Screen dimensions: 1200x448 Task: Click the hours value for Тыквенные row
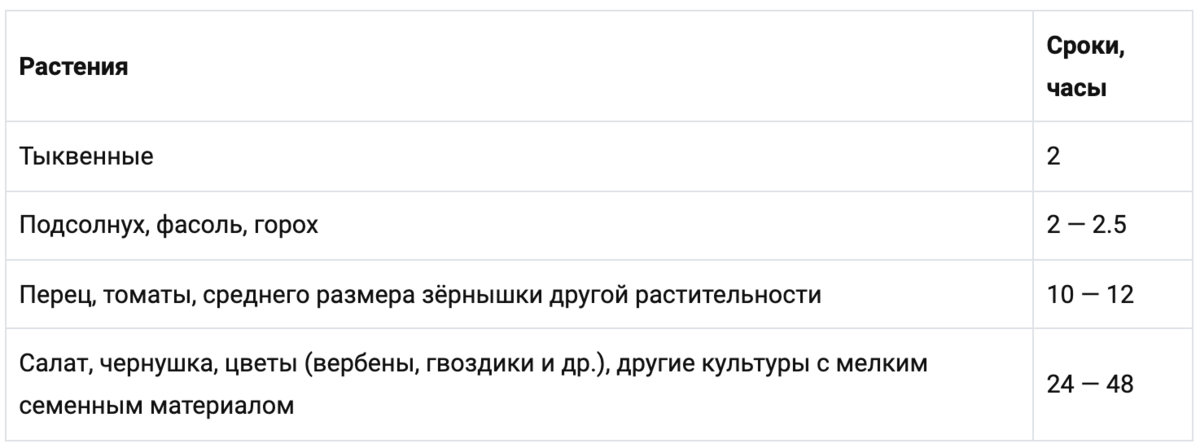(1053, 157)
